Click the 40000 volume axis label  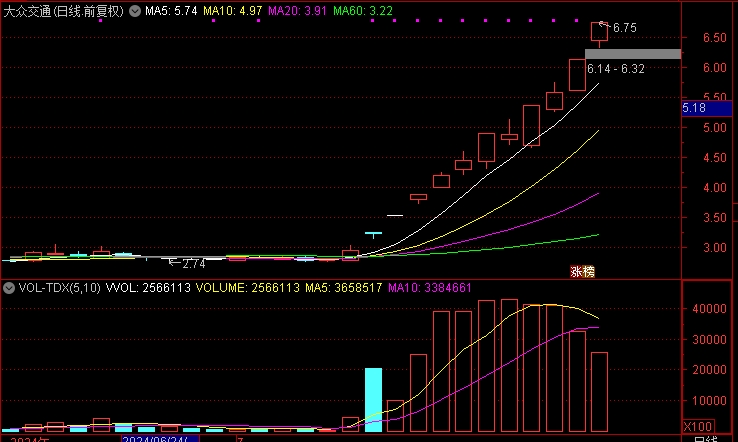pyautogui.click(x=709, y=309)
